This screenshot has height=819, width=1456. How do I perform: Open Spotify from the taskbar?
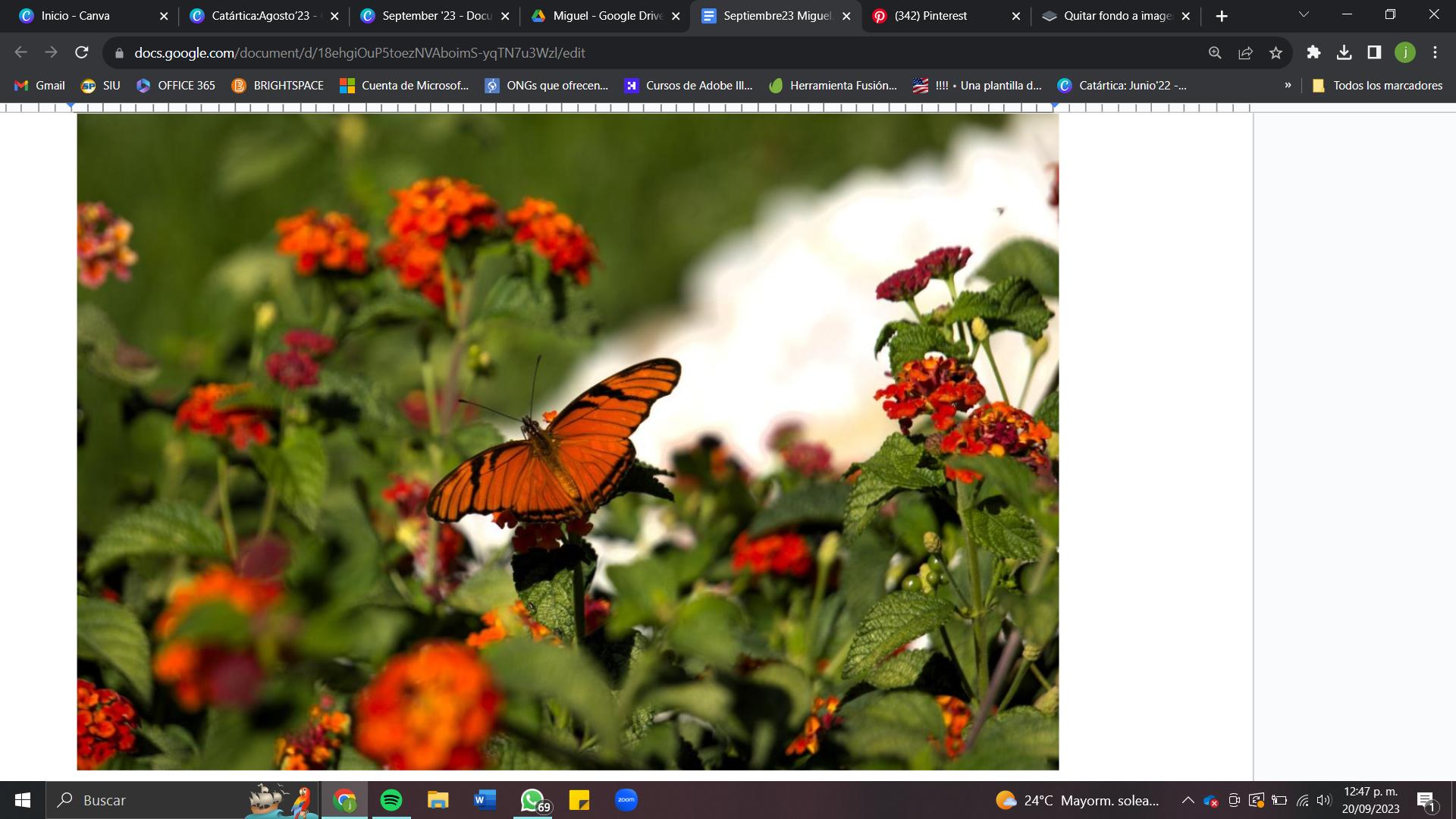click(391, 800)
